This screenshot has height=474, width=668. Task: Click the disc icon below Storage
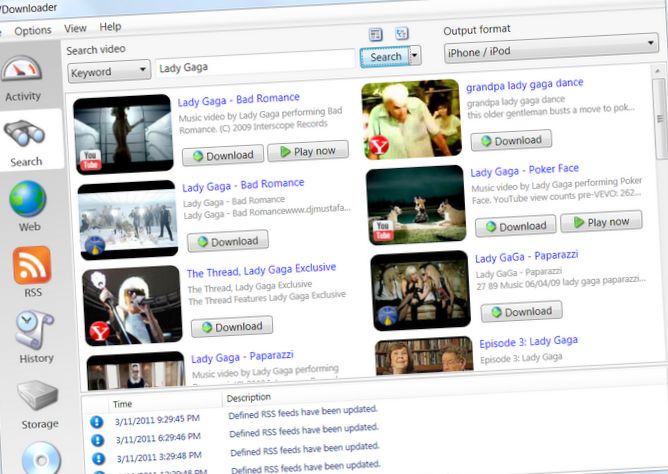[x=41, y=459]
